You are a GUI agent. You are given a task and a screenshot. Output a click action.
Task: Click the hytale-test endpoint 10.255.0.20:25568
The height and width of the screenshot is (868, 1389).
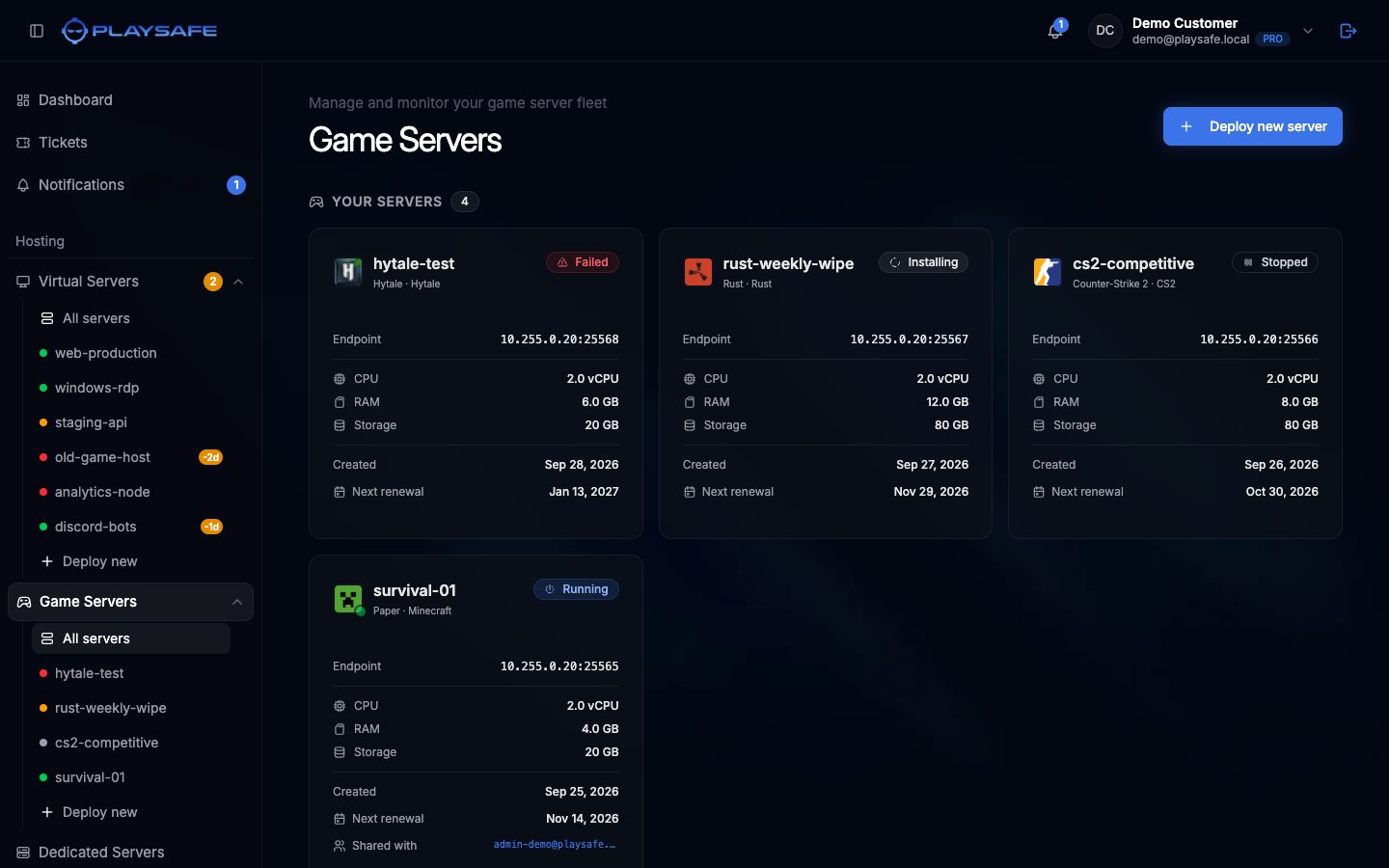559,339
